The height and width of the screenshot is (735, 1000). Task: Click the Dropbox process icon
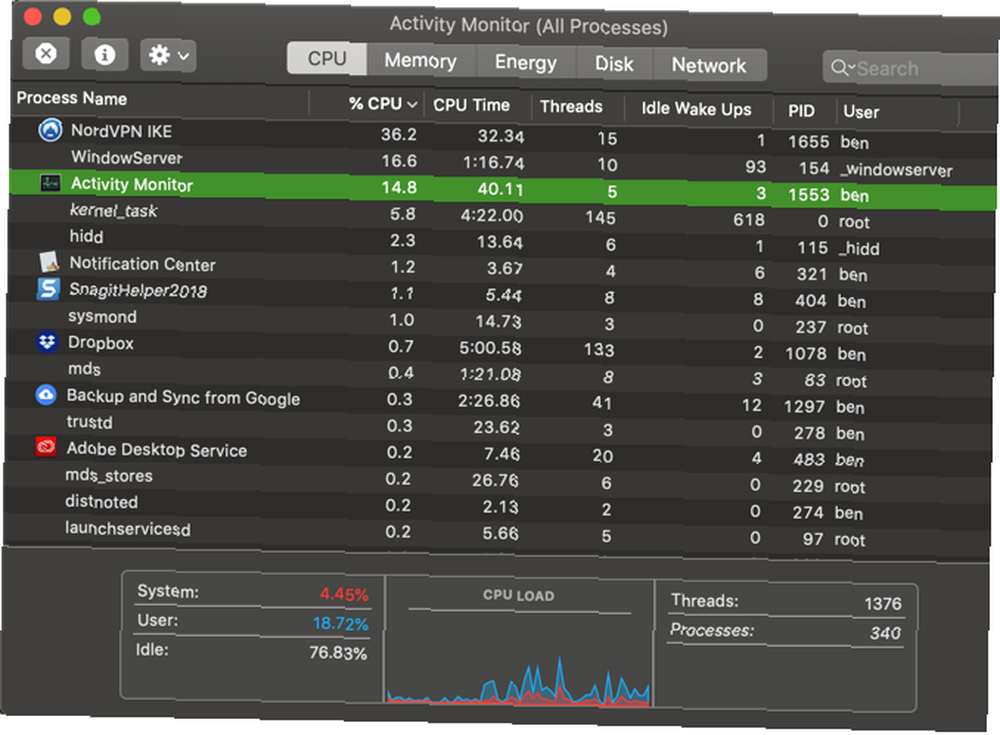[47, 341]
